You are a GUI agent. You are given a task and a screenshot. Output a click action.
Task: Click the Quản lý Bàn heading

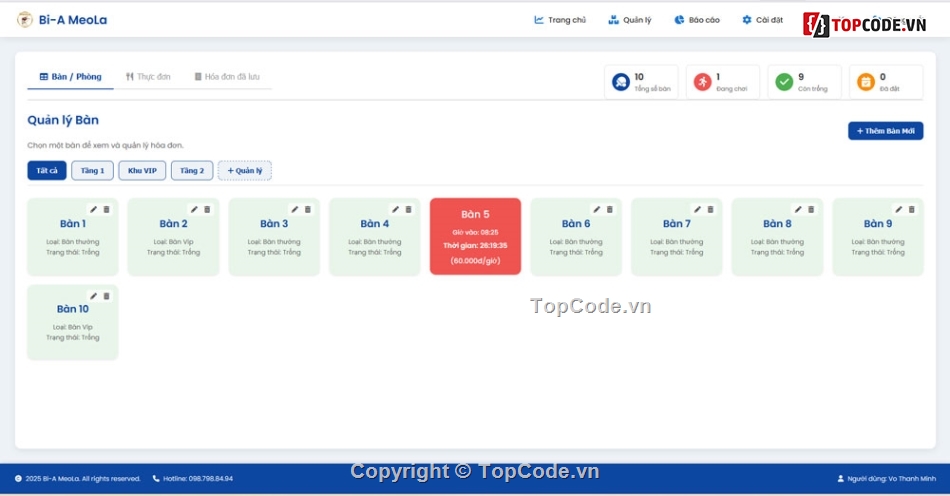[63, 120]
